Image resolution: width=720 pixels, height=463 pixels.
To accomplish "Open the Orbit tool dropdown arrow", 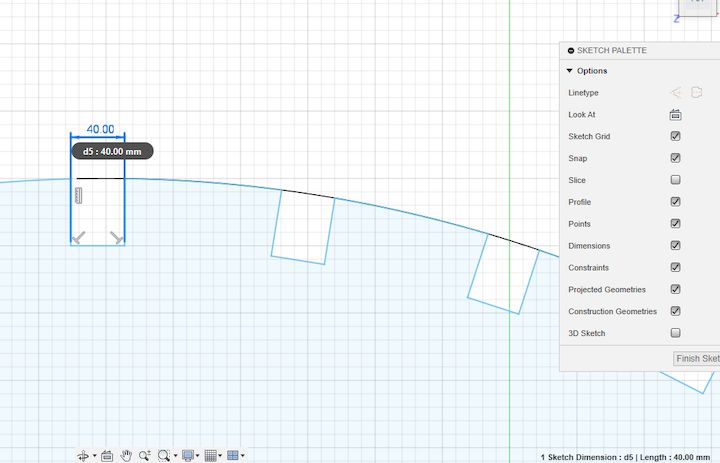I will click(x=95, y=456).
